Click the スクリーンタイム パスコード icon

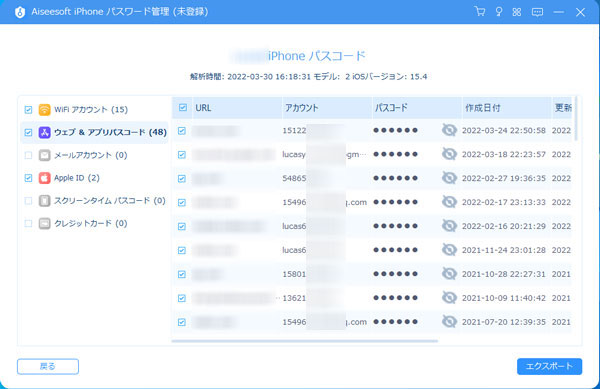point(44,200)
